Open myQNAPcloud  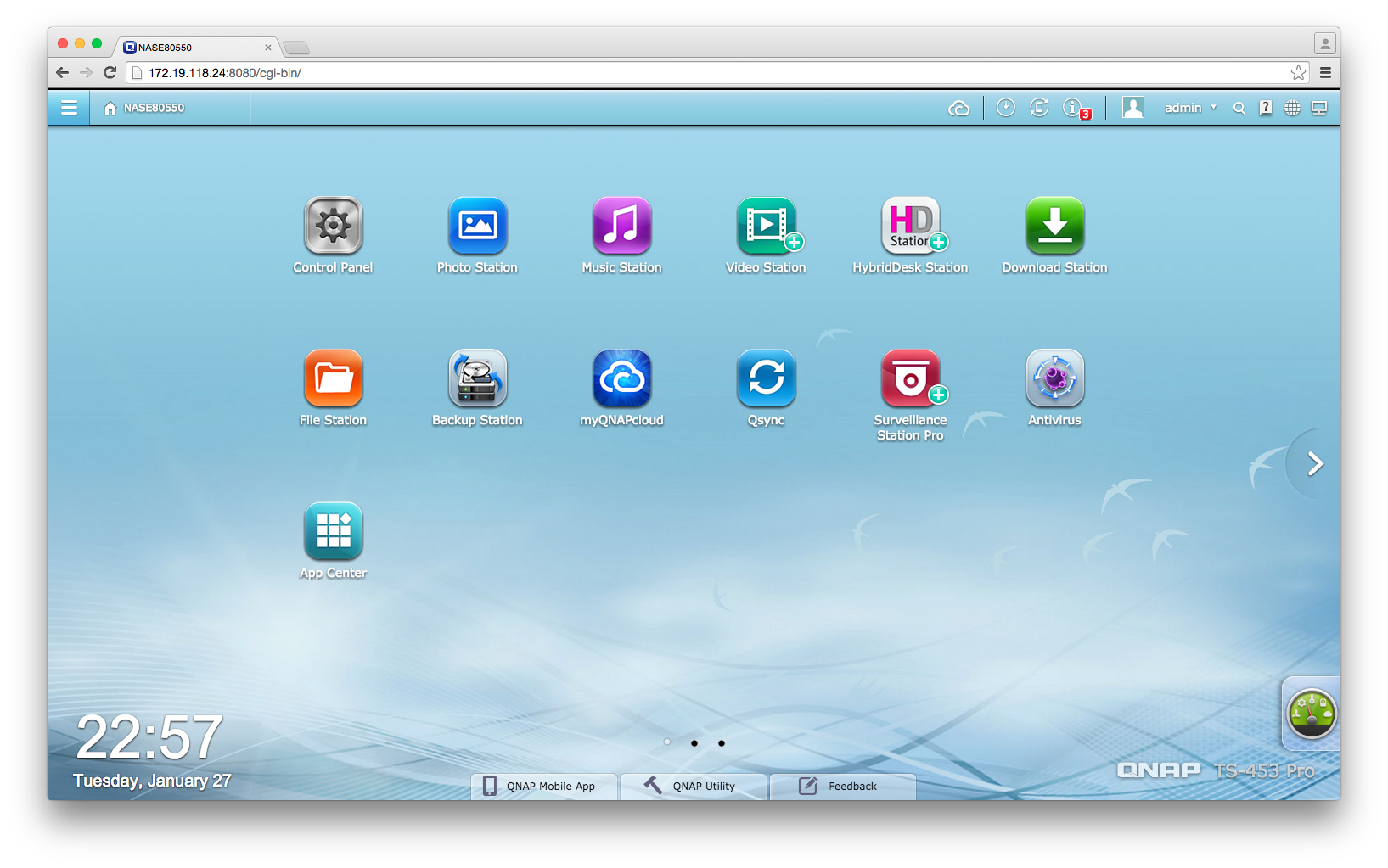621,378
